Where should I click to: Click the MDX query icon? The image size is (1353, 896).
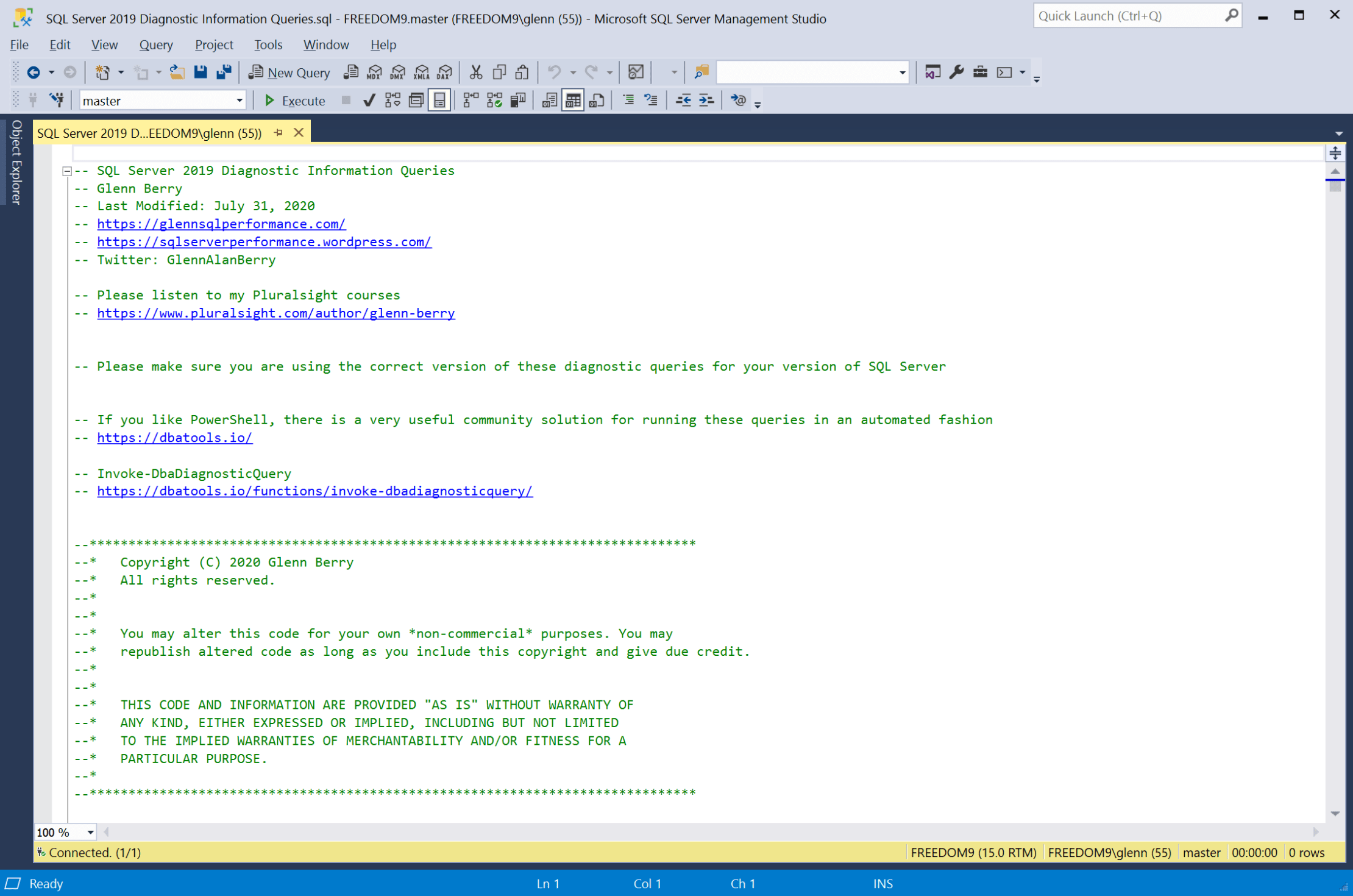[374, 72]
